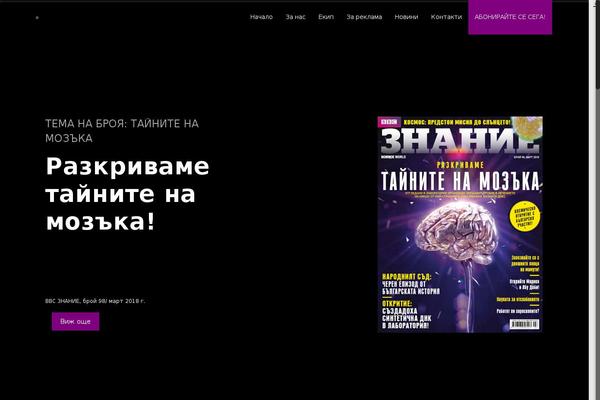The image size is (600, 400).
Task: Open the ЗНАНИЕ magazine cover image
Action: coord(460,224)
